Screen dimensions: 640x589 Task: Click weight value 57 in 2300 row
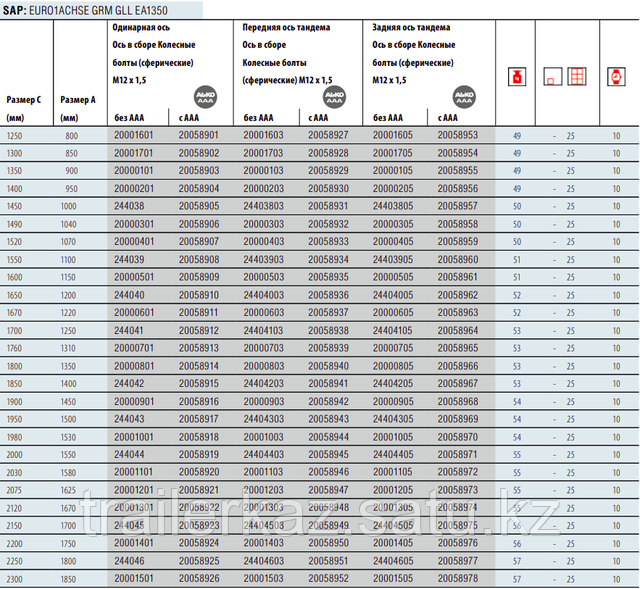517,580
